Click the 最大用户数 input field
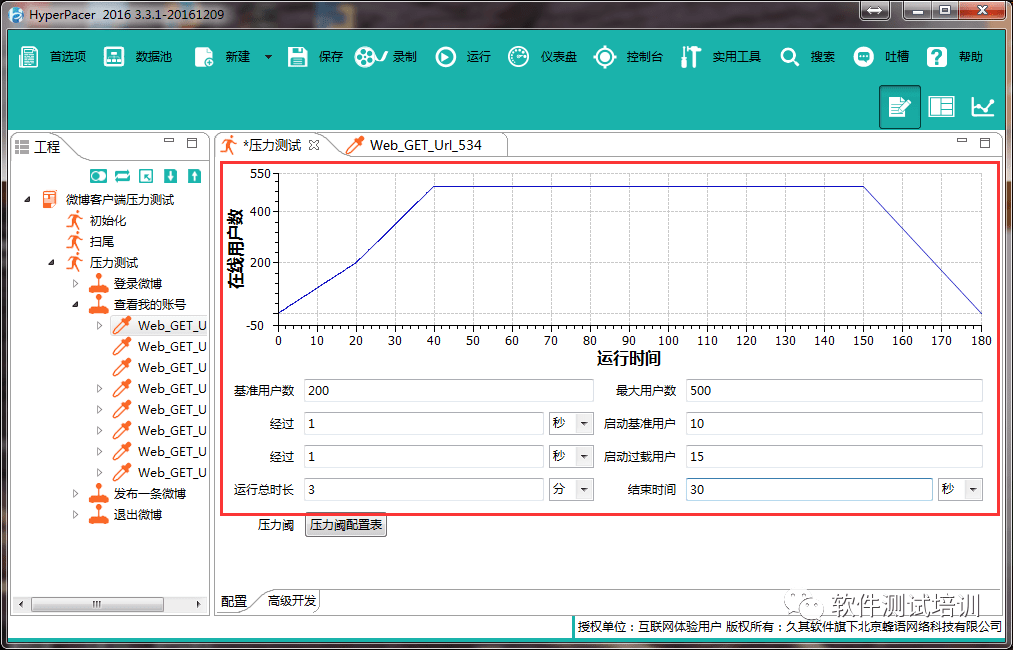The height and width of the screenshot is (650, 1013). coord(834,390)
